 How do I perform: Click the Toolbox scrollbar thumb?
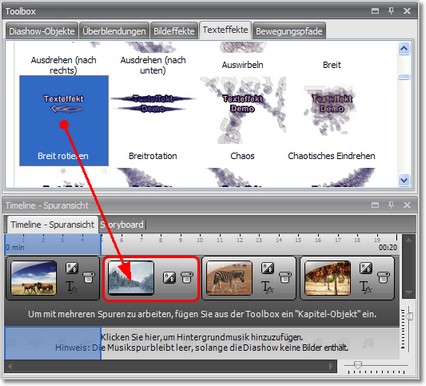(404, 77)
